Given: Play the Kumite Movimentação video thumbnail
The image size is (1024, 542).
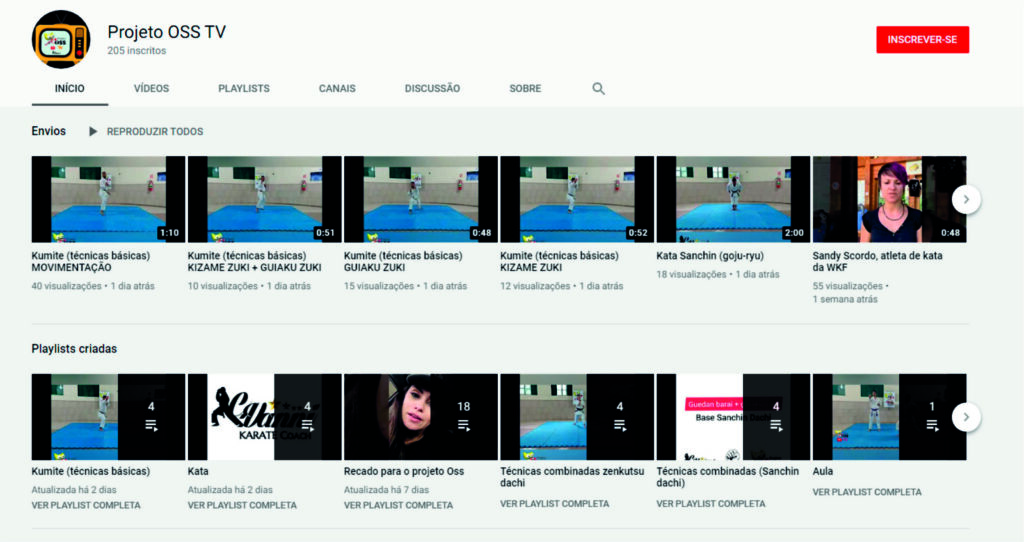Looking at the screenshot, I should [108, 199].
